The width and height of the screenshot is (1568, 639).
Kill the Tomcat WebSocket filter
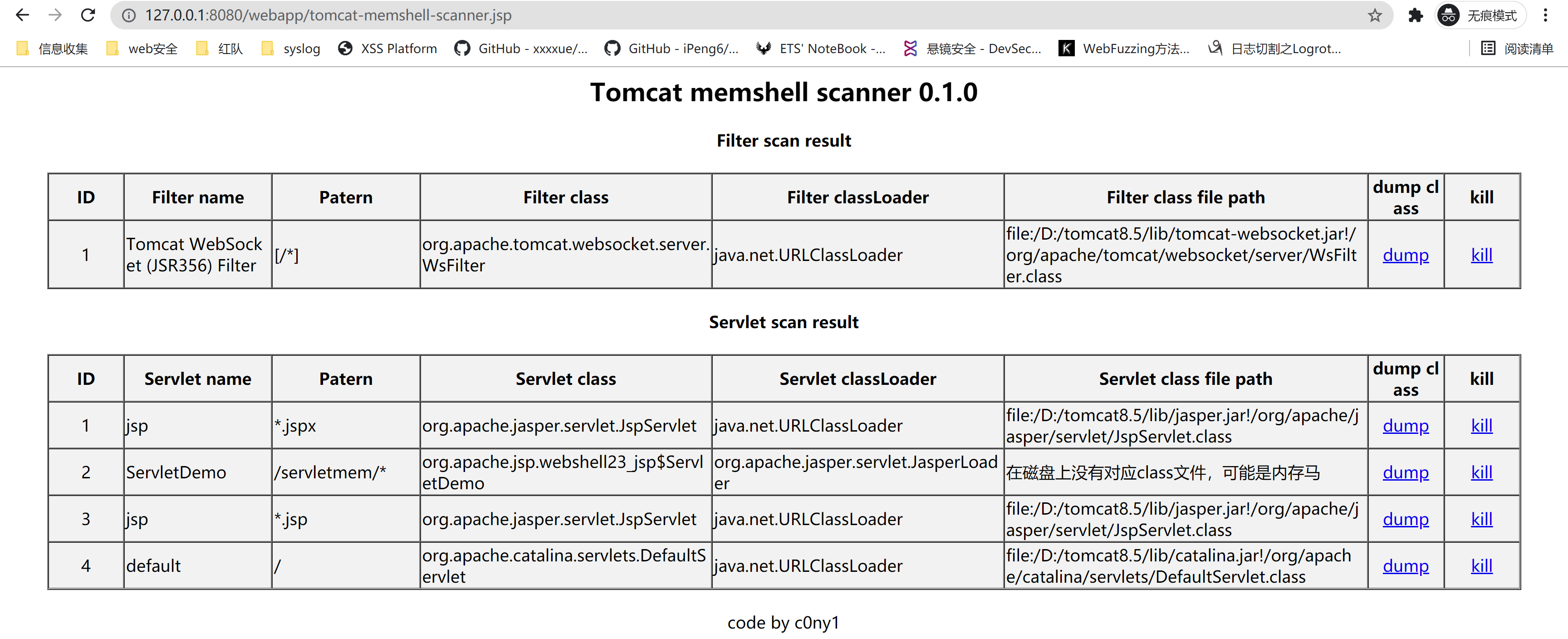click(x=1481, y=255)
